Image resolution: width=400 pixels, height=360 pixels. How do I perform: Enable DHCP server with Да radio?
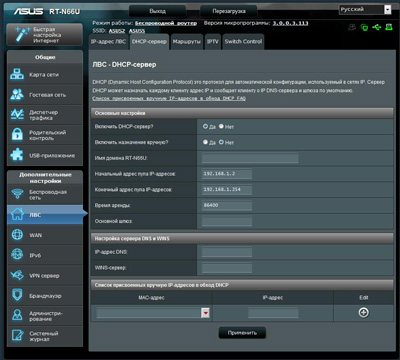205,126
